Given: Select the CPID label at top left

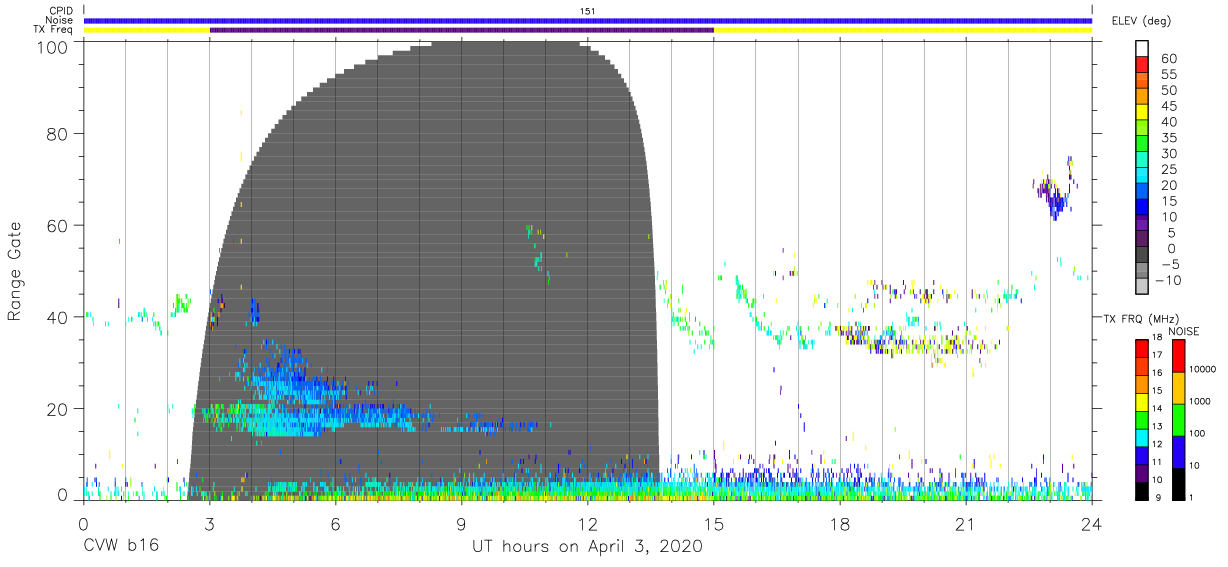Looking at the screenshot, I should 62,11.
